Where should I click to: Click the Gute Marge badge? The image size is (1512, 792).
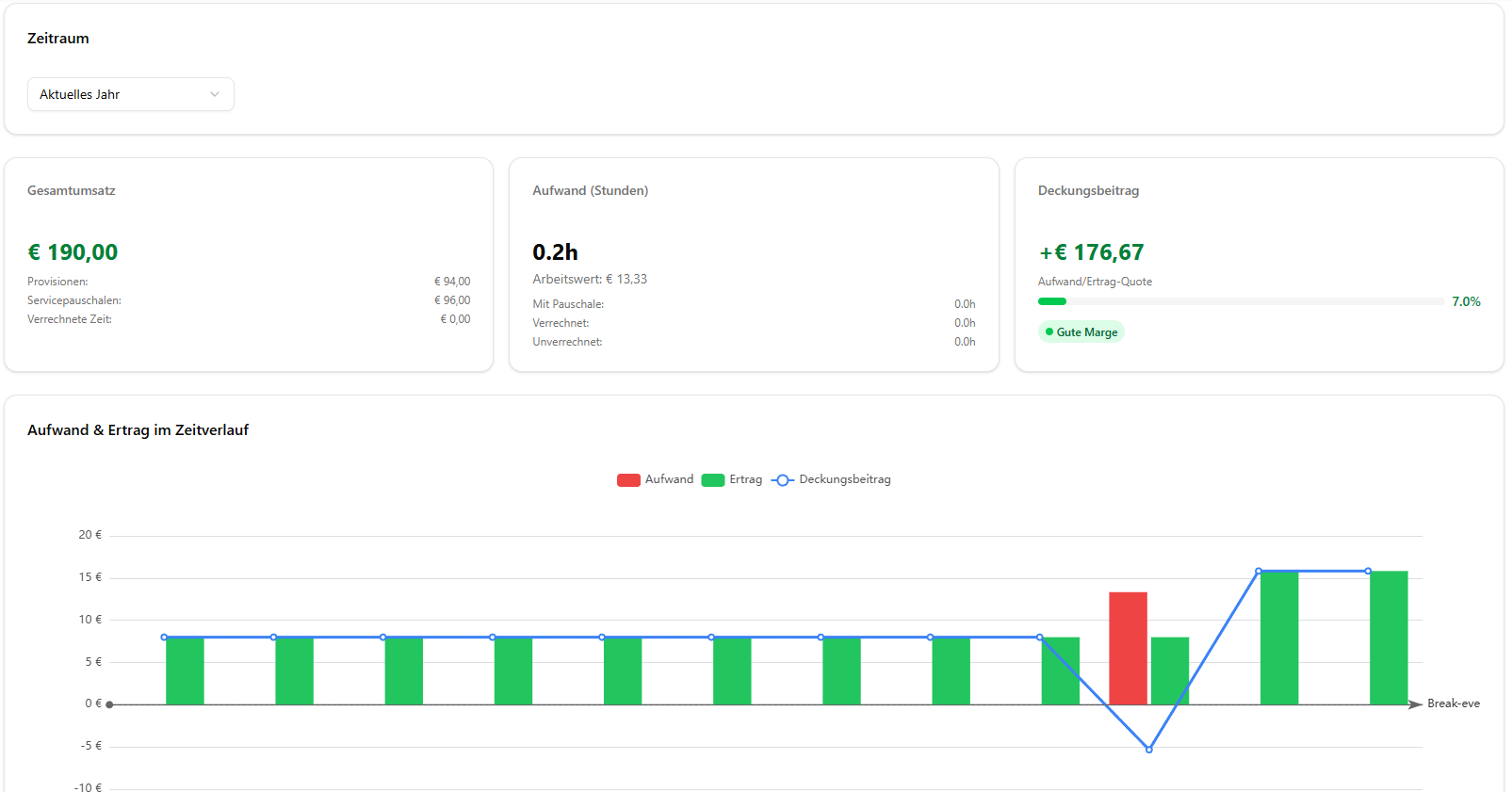pos(1081,332)
